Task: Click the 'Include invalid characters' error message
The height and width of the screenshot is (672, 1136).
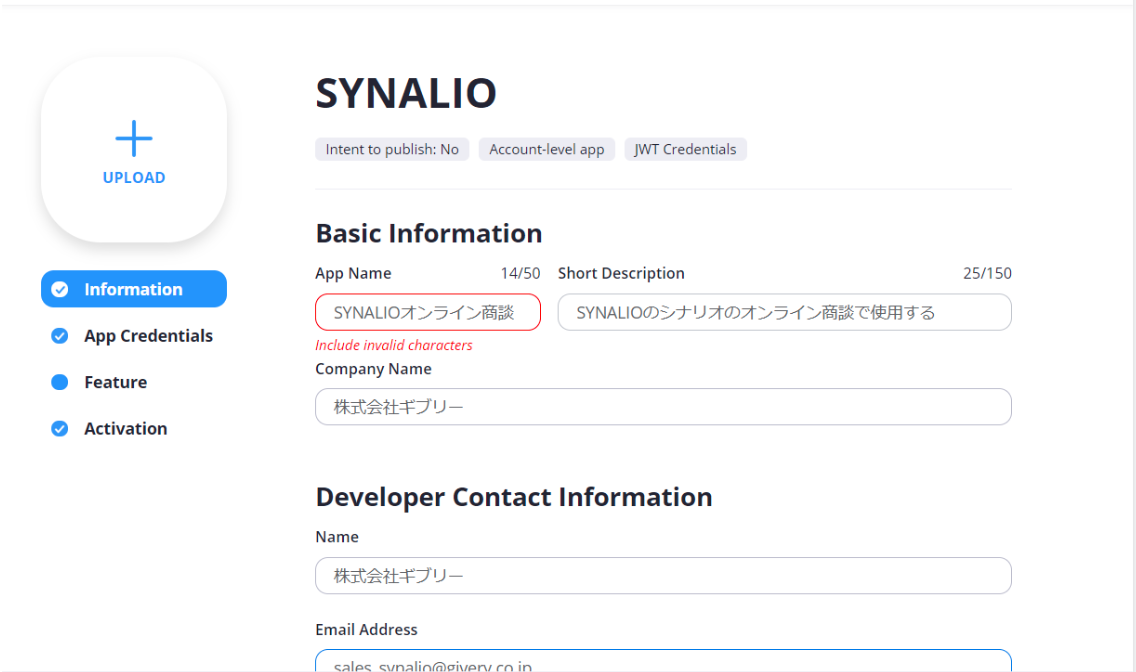Action: pos(394,345)
